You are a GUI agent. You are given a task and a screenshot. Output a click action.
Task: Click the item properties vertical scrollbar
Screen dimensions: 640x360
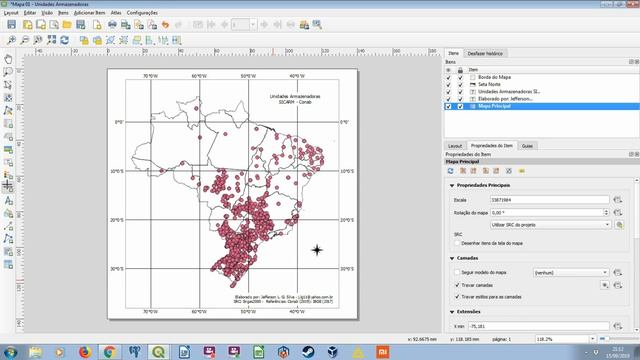(x=637, y=255)
